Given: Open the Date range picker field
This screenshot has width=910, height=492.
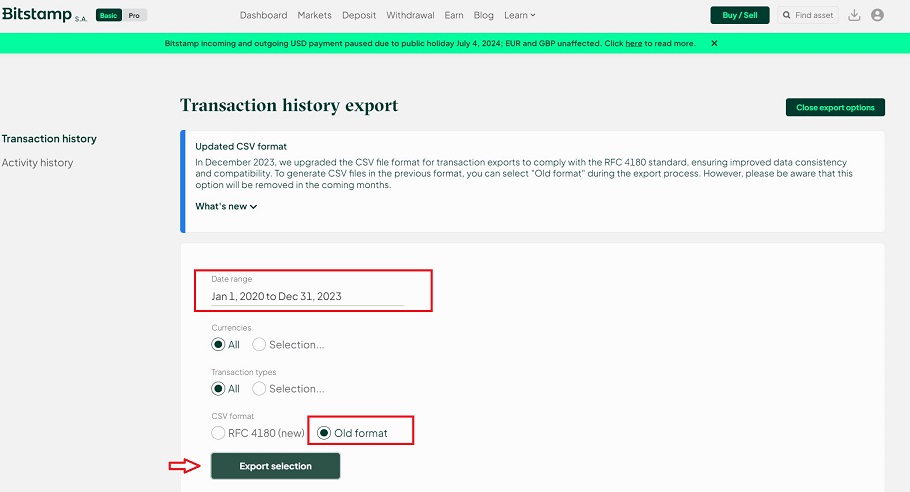Looking at the screenshot, I should [307, 296].
